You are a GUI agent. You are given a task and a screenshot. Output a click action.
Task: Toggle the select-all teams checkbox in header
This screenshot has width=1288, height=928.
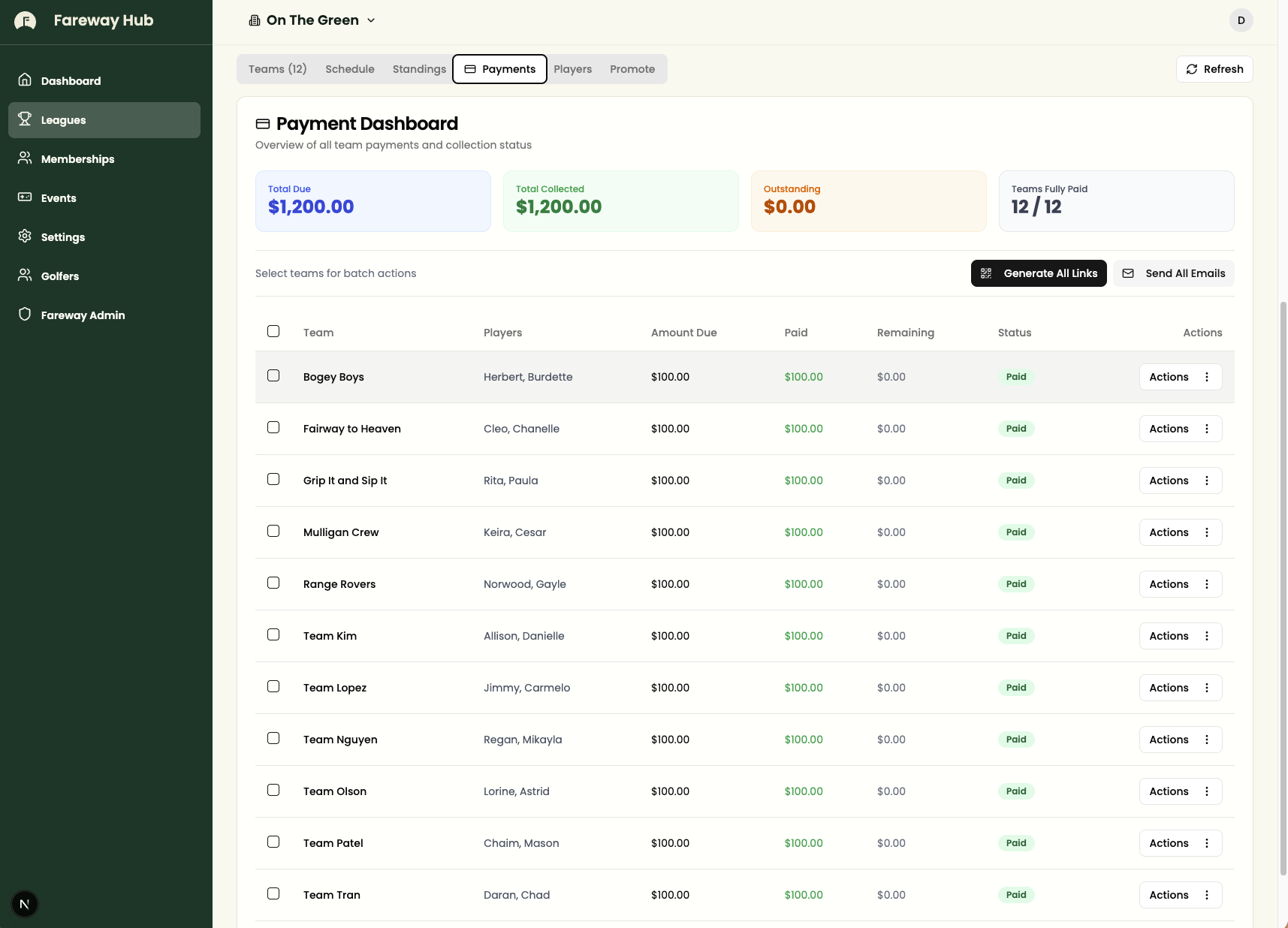coord(273,331)
